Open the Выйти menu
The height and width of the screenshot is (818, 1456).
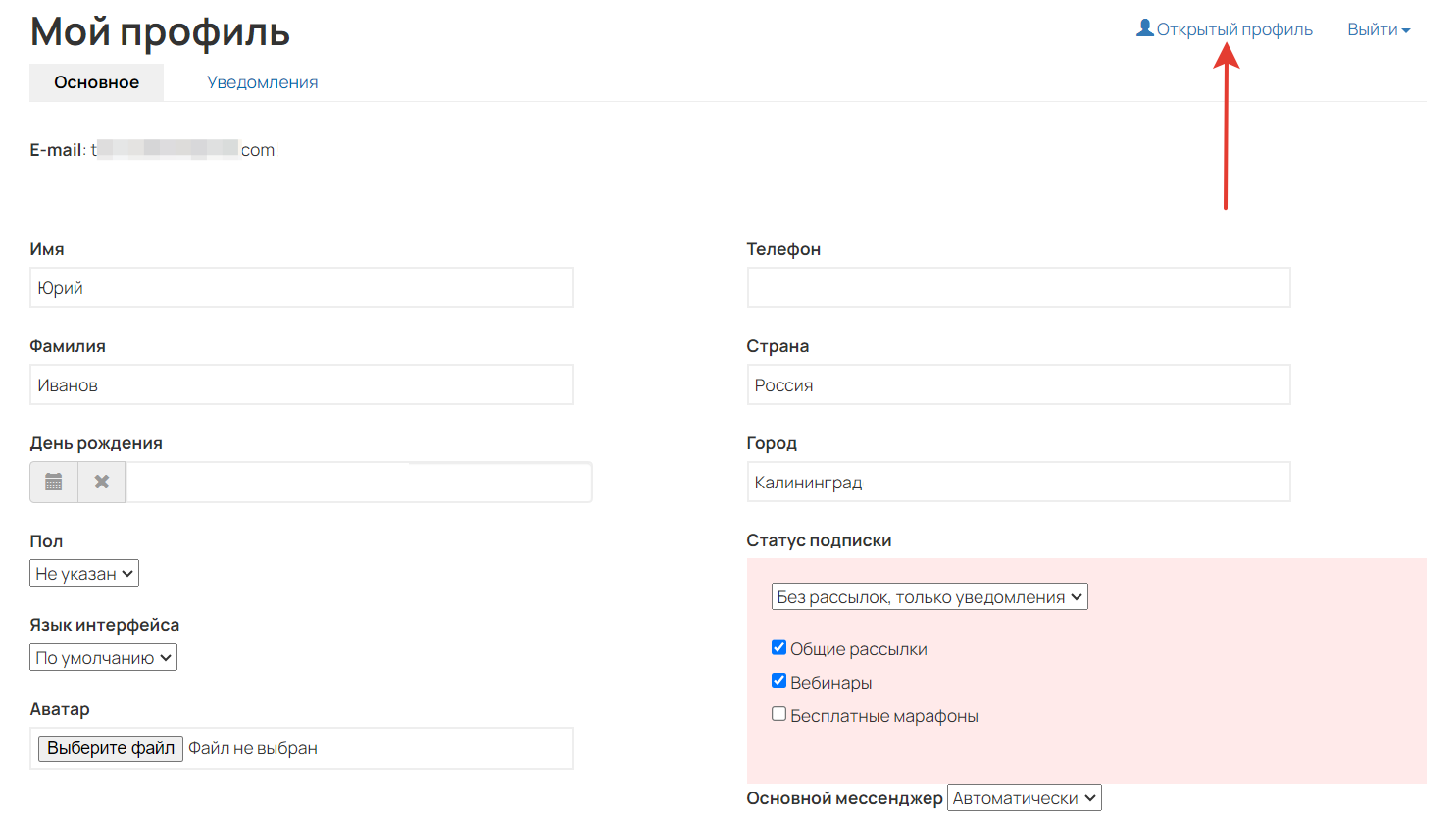(1378, 29)
